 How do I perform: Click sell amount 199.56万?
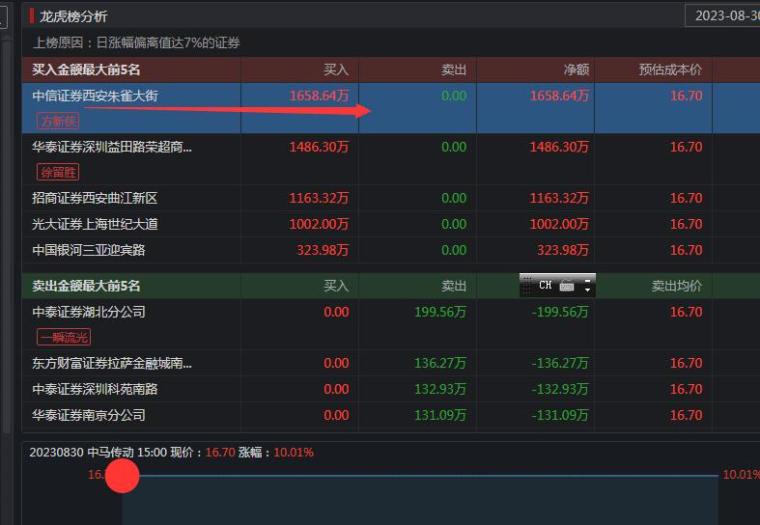pyautogui.click(x=441, y=312)
